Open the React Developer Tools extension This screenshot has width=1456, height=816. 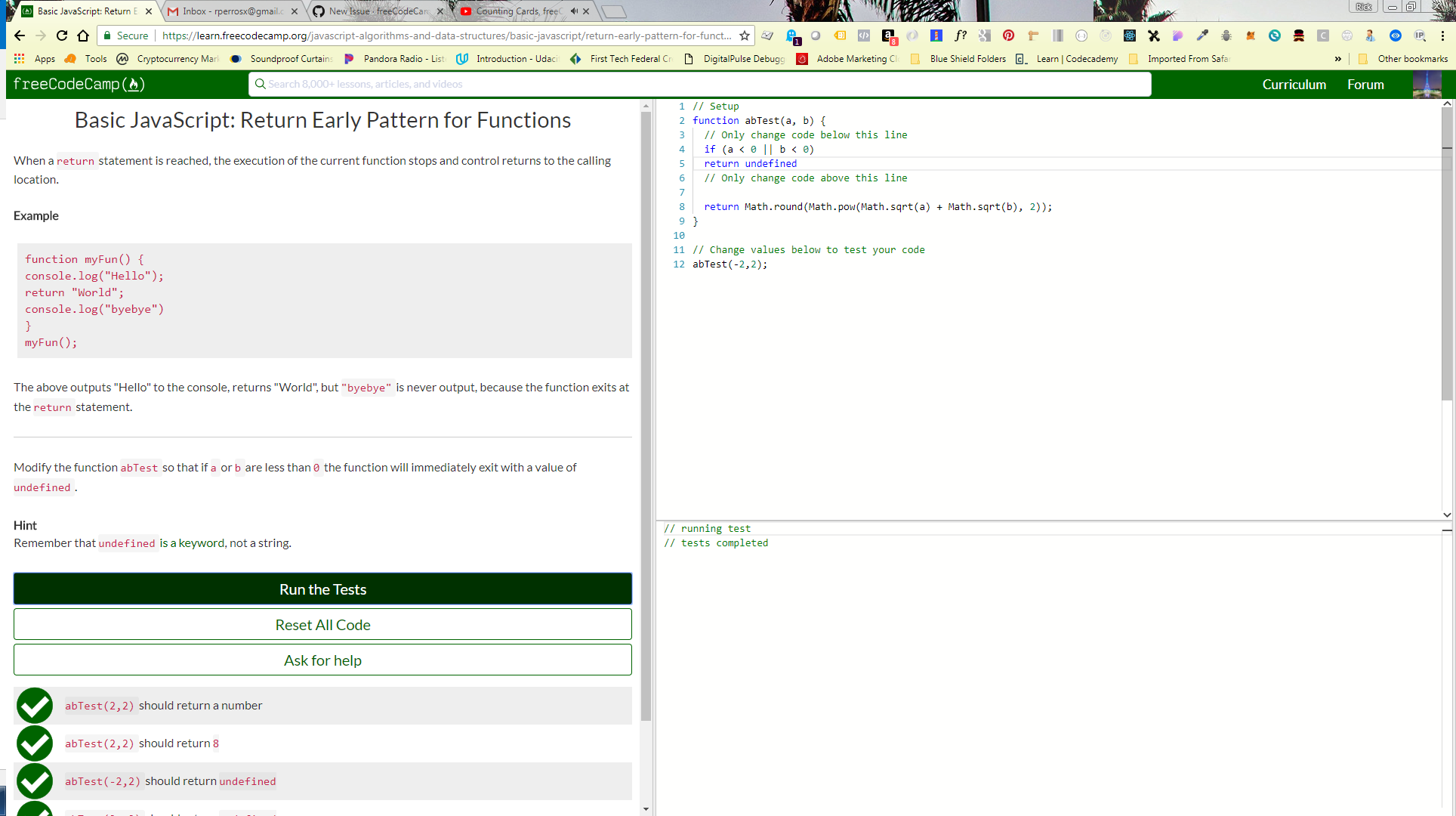pyautogui.click(x=1130, y=36)
